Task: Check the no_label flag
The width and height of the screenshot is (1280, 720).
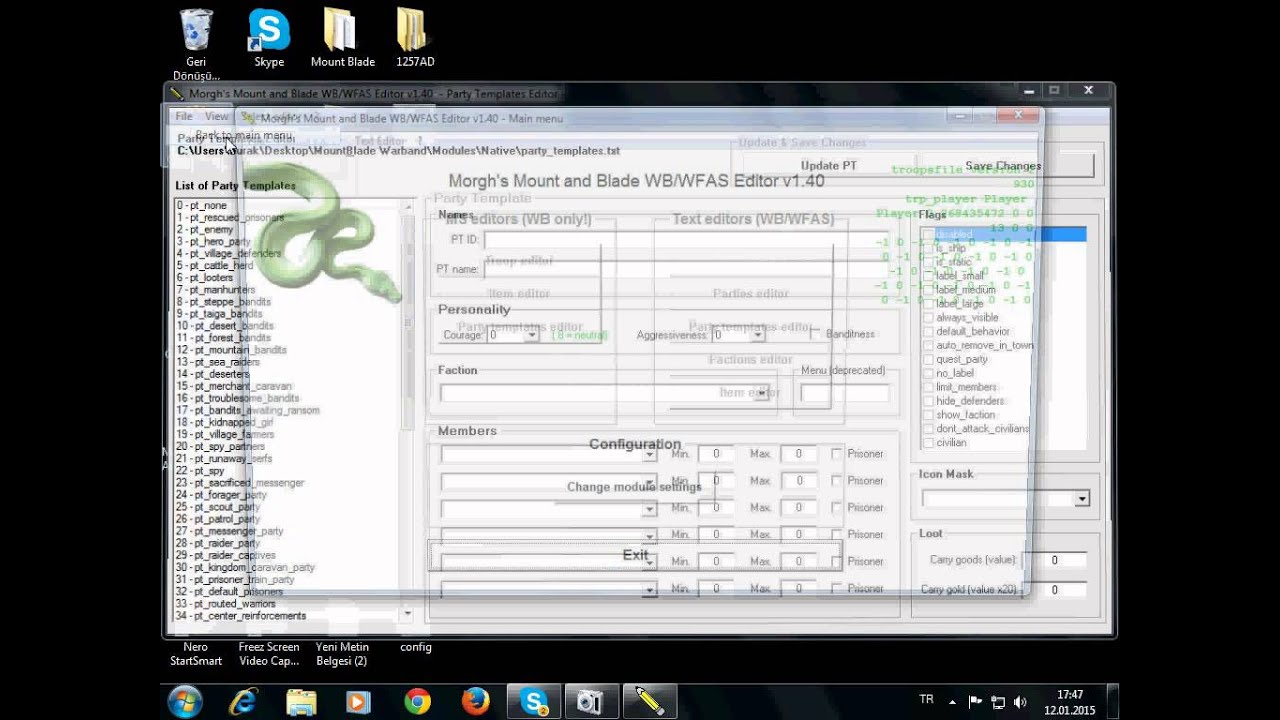Action: (929, 373)
